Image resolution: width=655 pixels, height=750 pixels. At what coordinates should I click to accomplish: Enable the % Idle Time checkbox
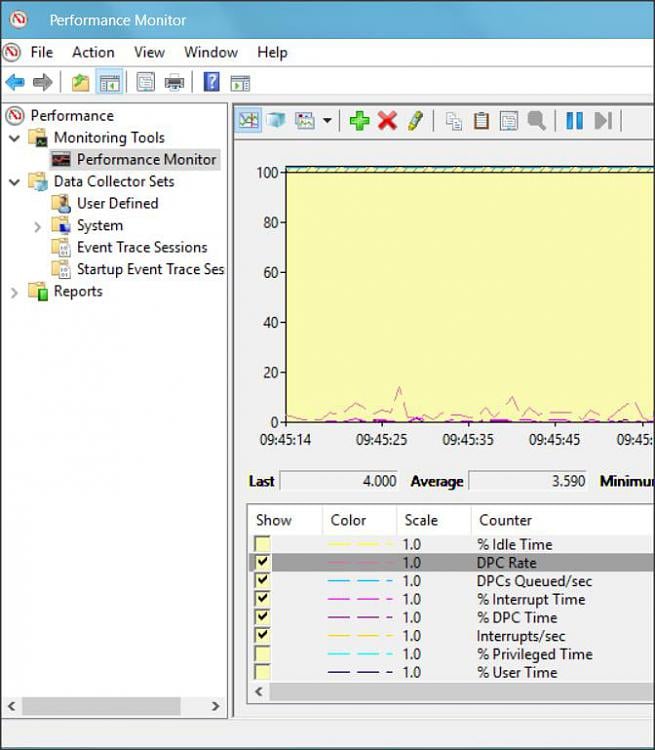click(x=262, y=544)
